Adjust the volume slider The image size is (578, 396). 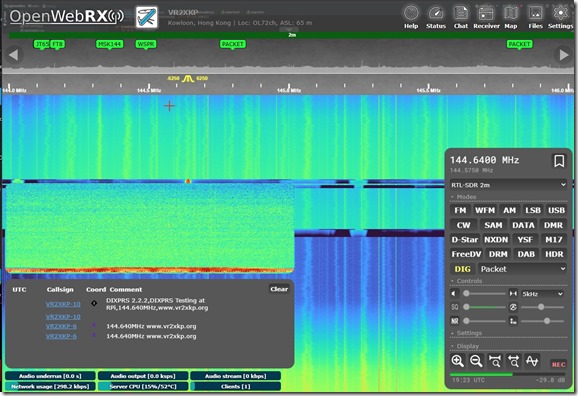tap(484, 294)
